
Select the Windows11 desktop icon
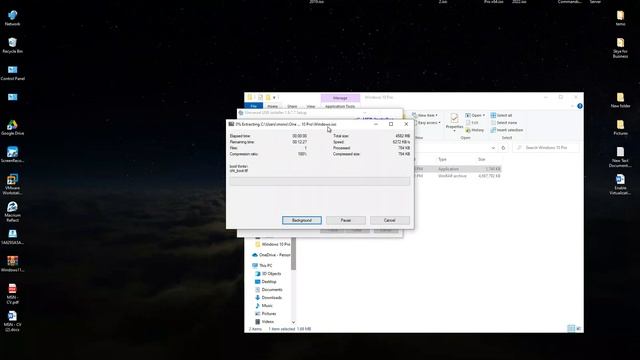coord(12,264)
